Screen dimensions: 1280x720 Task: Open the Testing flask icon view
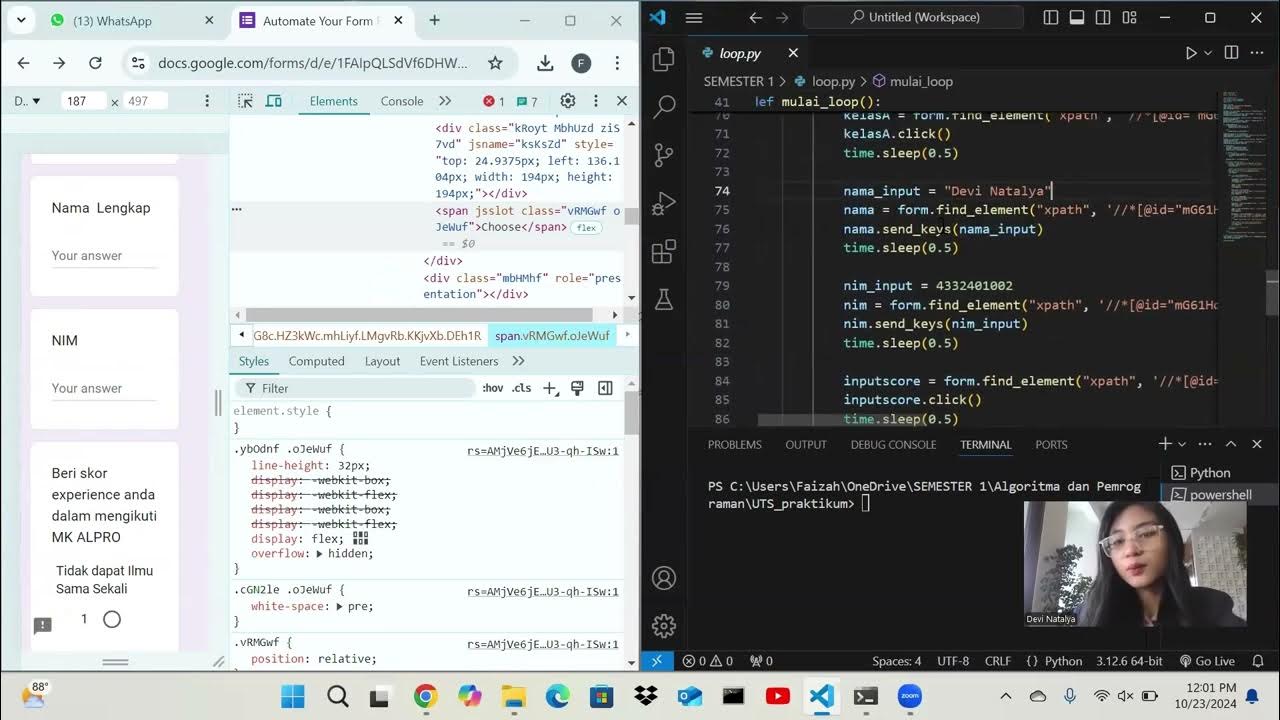tap(664, 298)
